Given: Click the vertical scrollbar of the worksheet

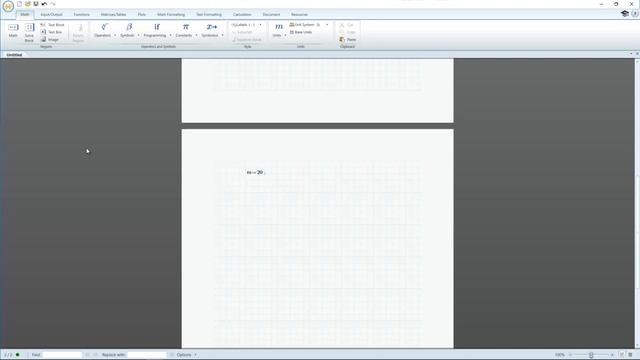Looking at the screenshot, I should coord(637,203).
